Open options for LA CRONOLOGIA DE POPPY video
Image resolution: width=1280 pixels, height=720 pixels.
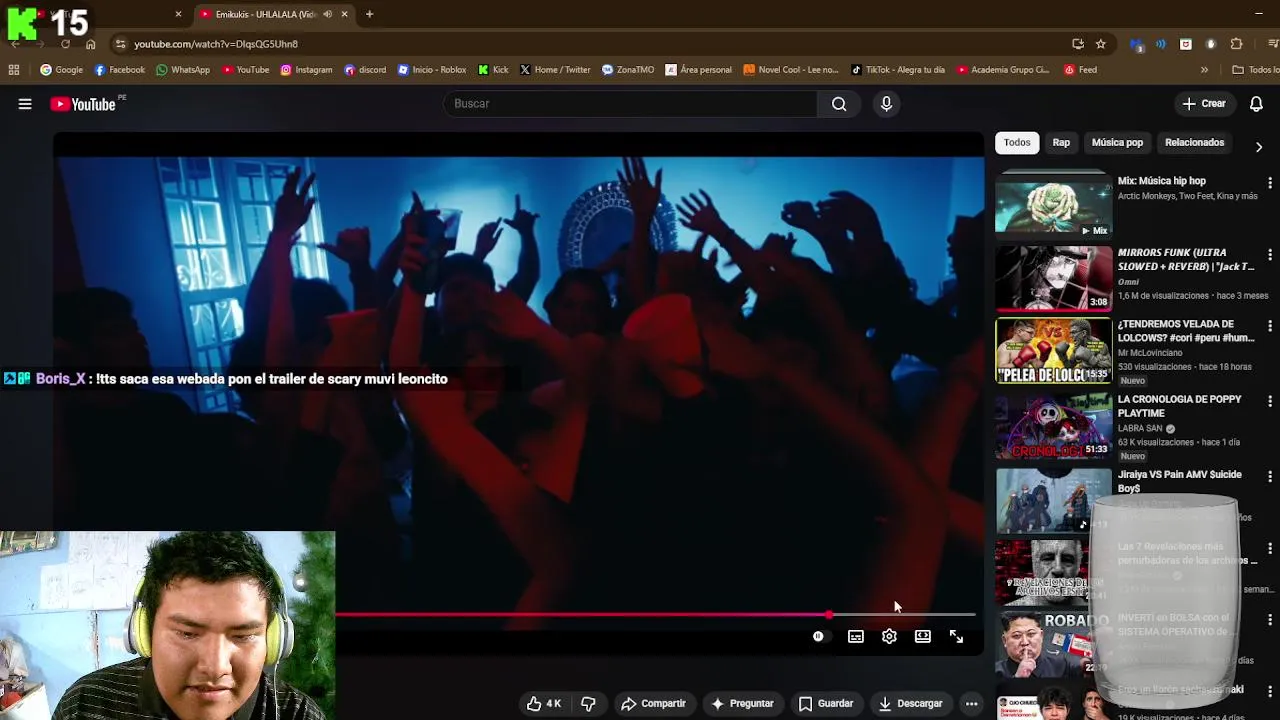[x=1269, y=402]
